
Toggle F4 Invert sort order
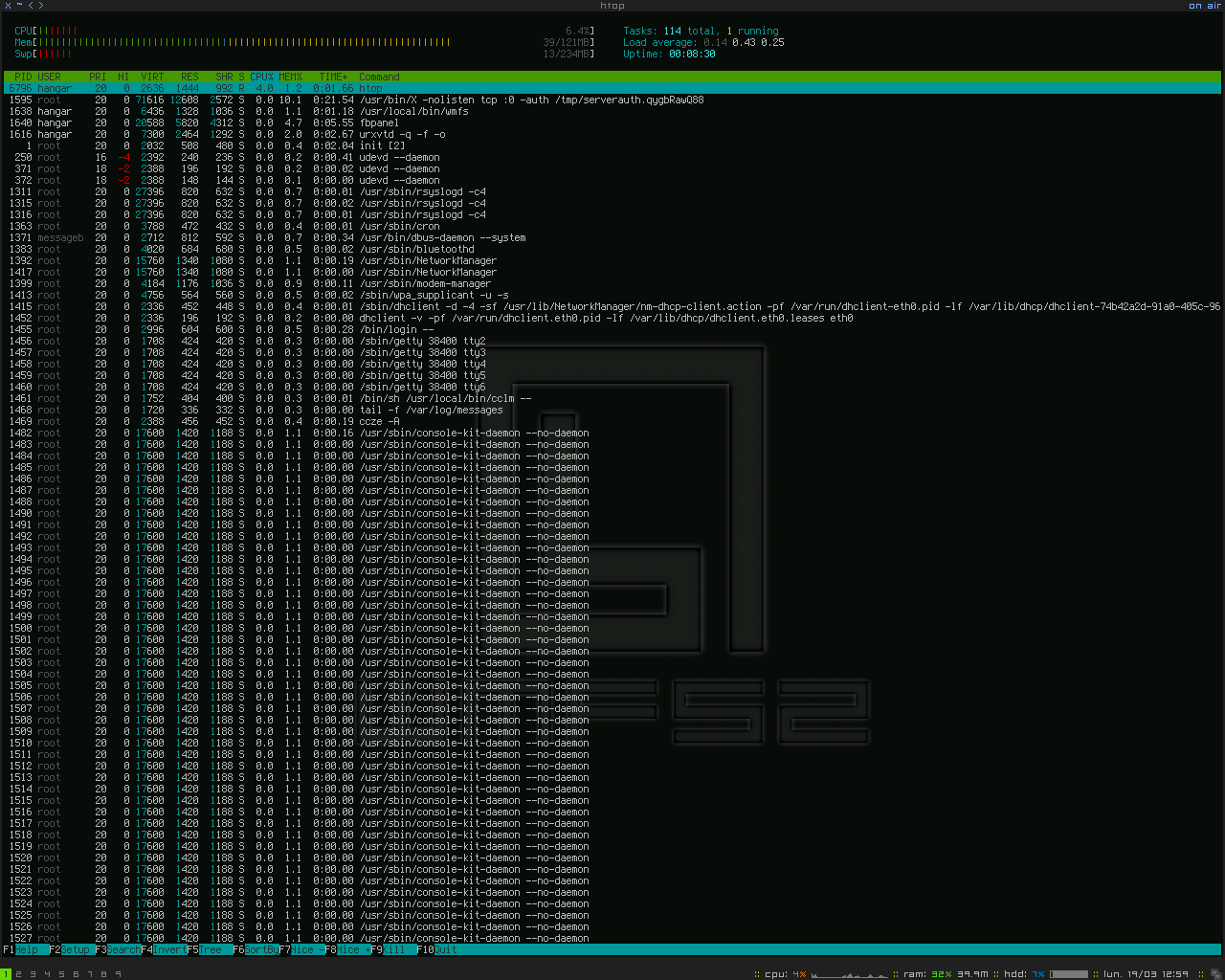pyautogui.click(x=163, y=949)
